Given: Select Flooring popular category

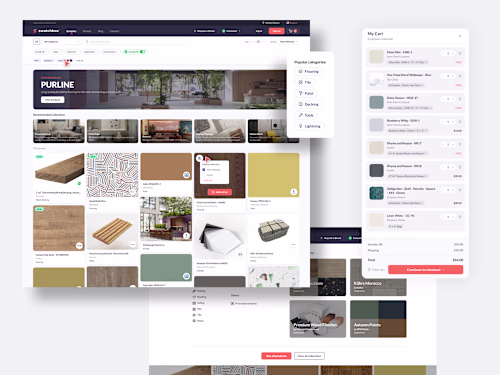Looking at the screenshot, I should click(309, 71).
